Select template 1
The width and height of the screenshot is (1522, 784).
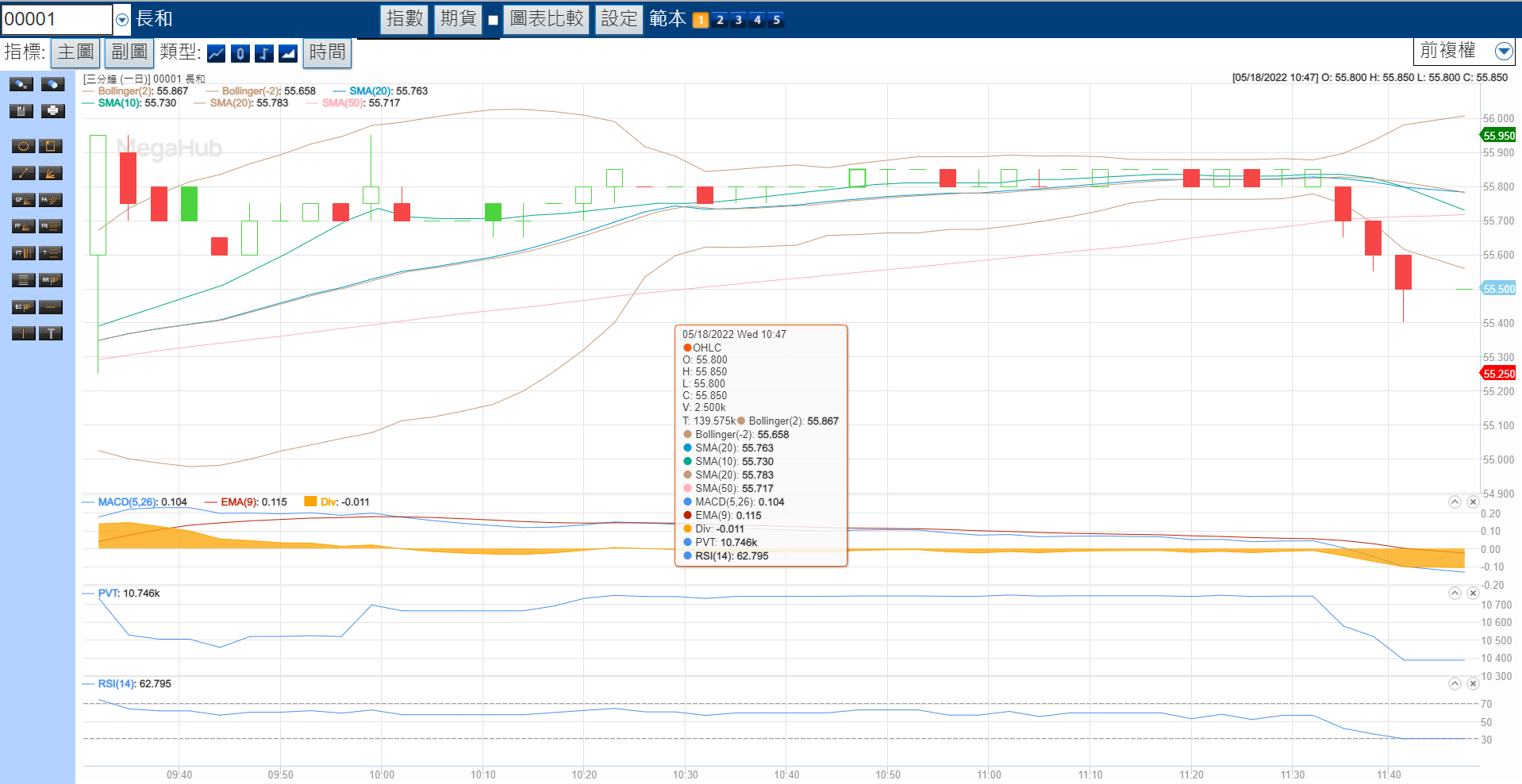(x=701, y=20)
